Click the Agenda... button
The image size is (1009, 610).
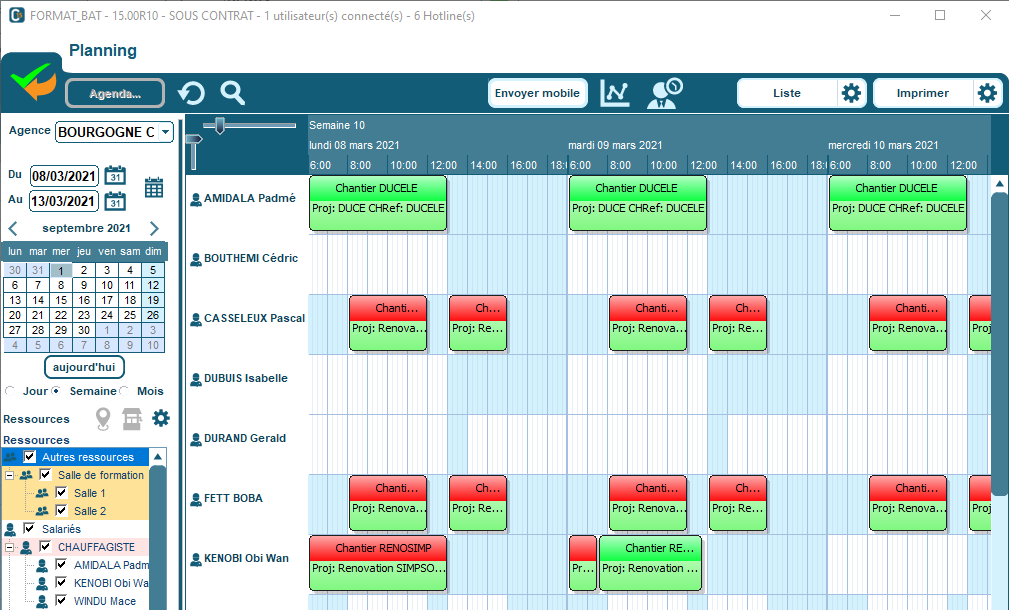(x=115, y=93)
